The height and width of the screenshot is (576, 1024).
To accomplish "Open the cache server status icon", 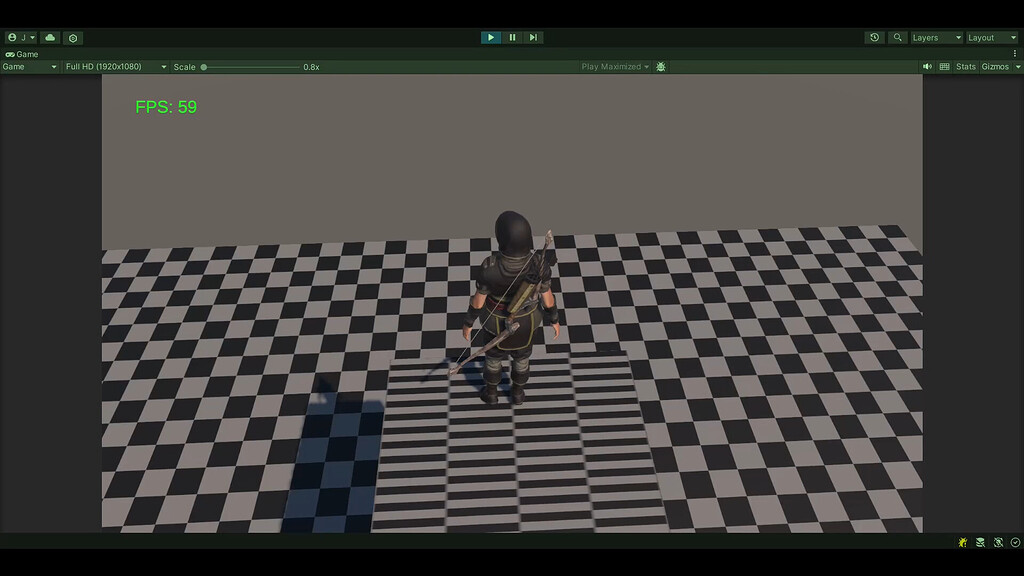I will coord(978,542).
